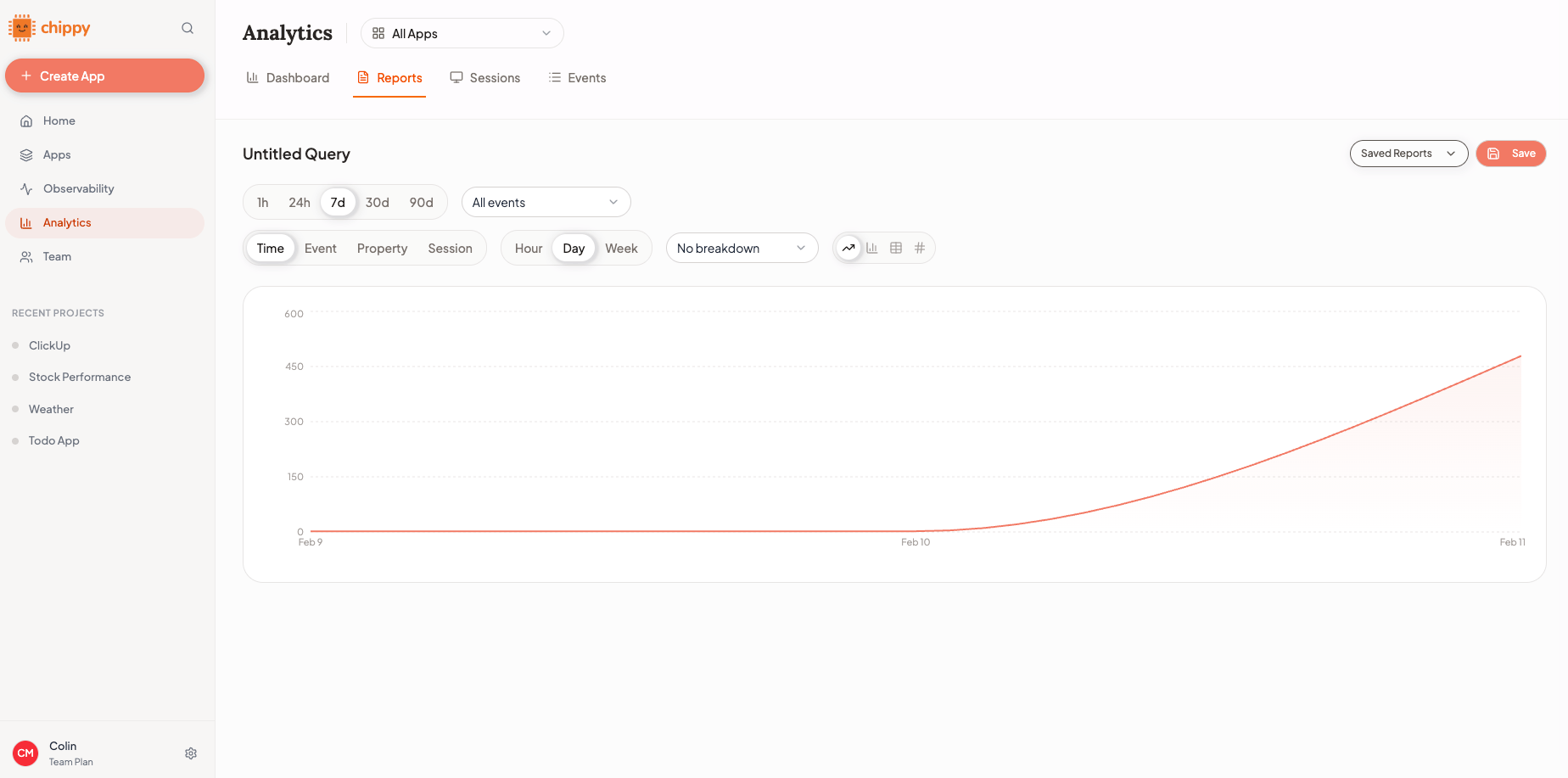Open Team page in sidebar
The height and width of the screenshot is (778, 1568).
pyautogui.click(x=104, y=257)
